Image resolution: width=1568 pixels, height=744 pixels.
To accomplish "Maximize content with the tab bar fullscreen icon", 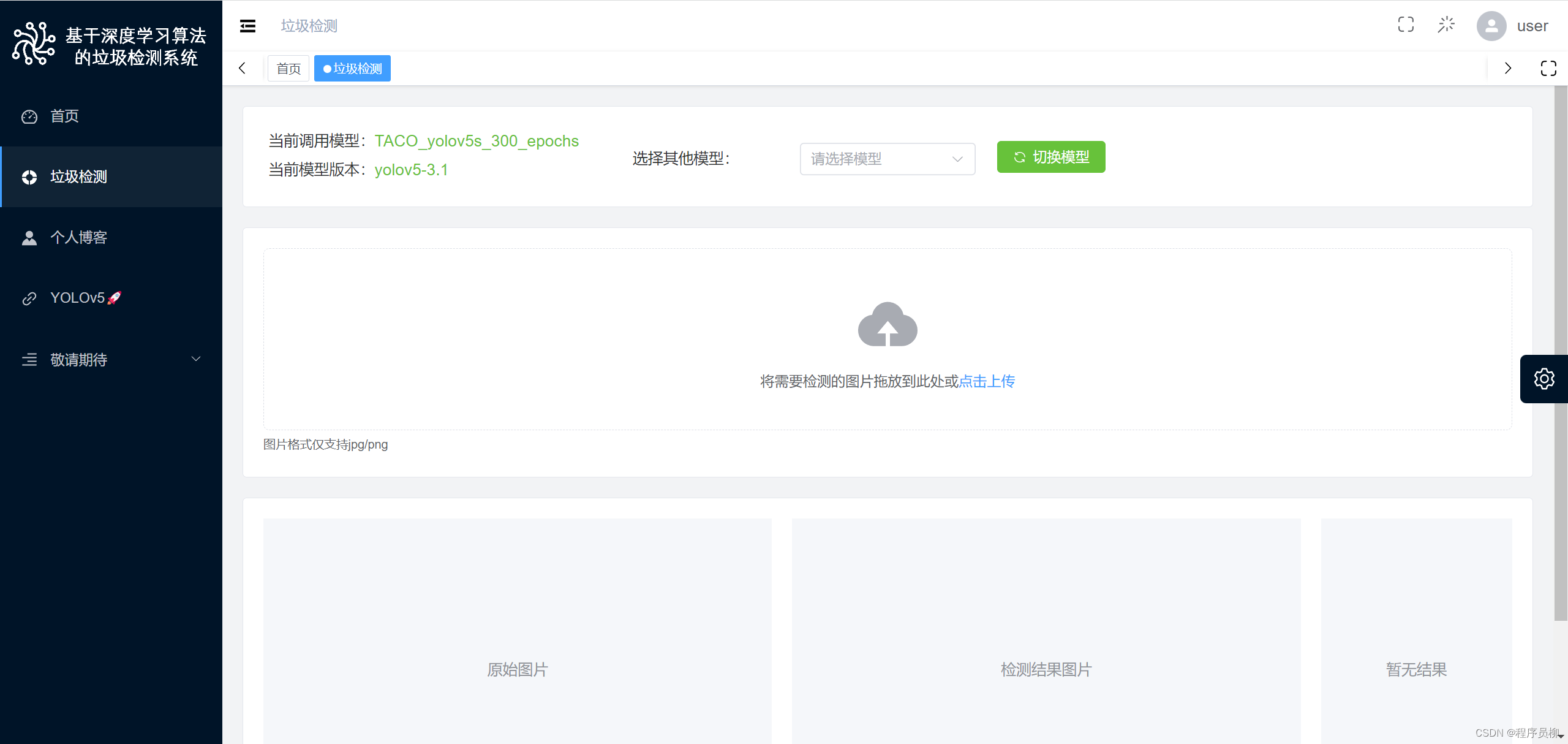I will point(1548,68).
